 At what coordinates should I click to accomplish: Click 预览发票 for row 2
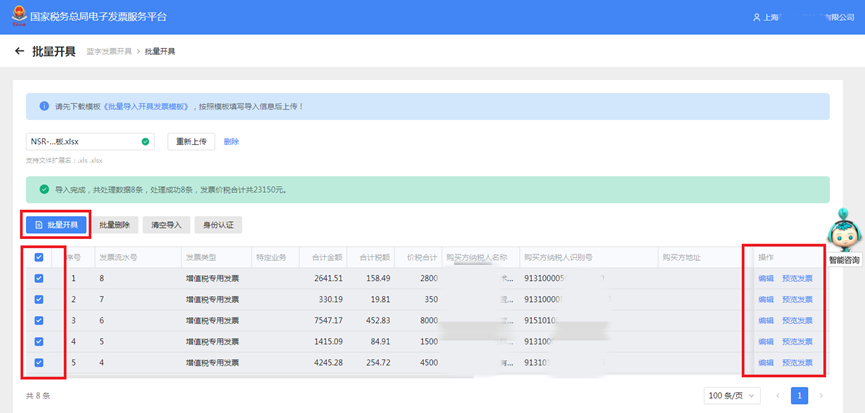(x=797, y=299)
